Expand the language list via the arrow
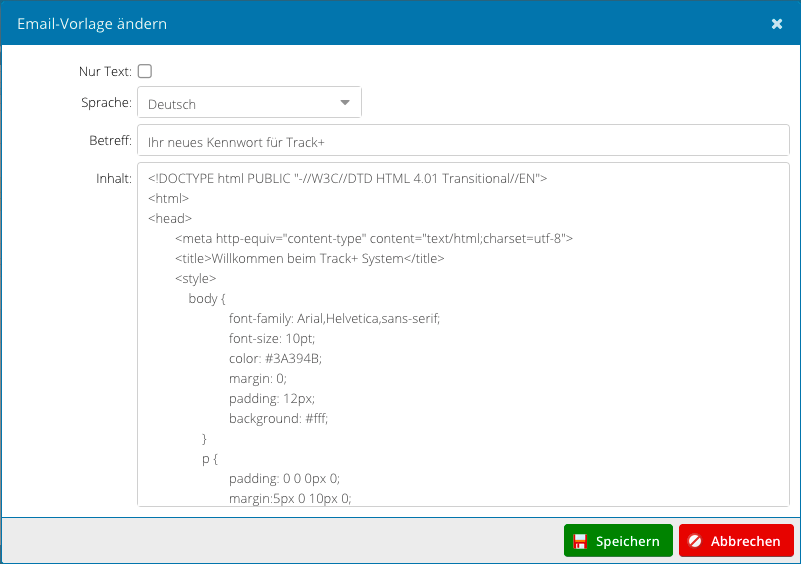Image resolution: width=801 pixels, height=564 pixels. tap(345, 103)
